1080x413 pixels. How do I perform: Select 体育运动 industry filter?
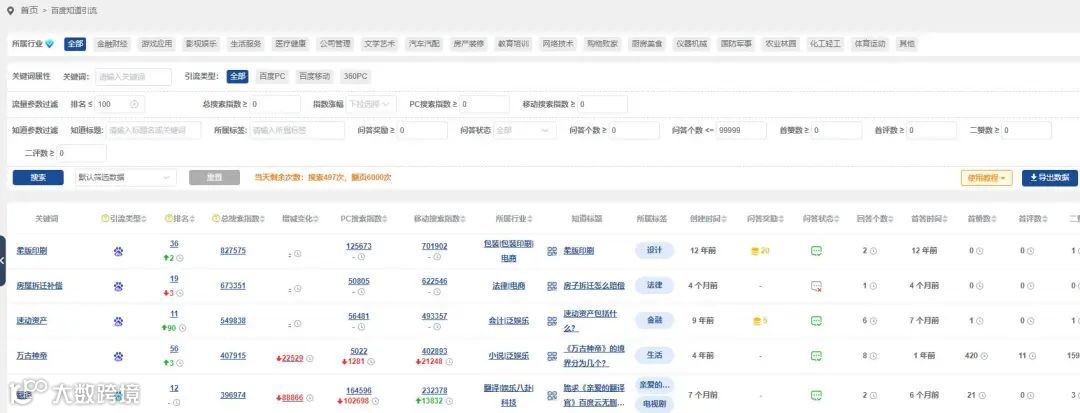pos(869,43)
